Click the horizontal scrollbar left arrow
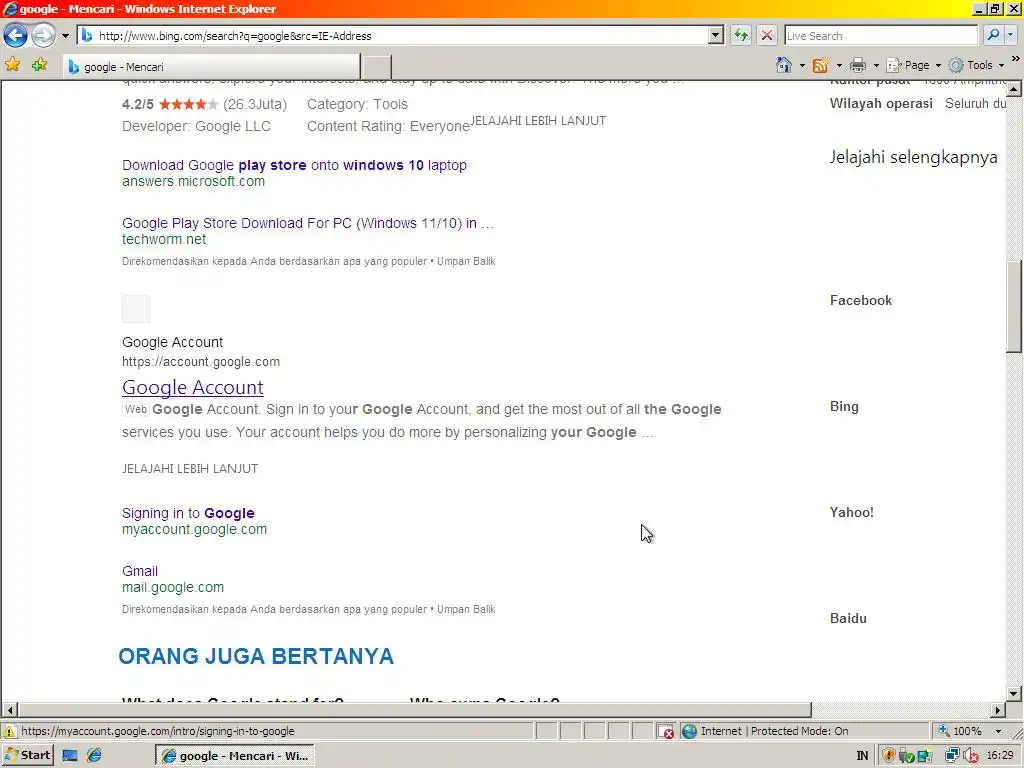 tap(10, 709)
